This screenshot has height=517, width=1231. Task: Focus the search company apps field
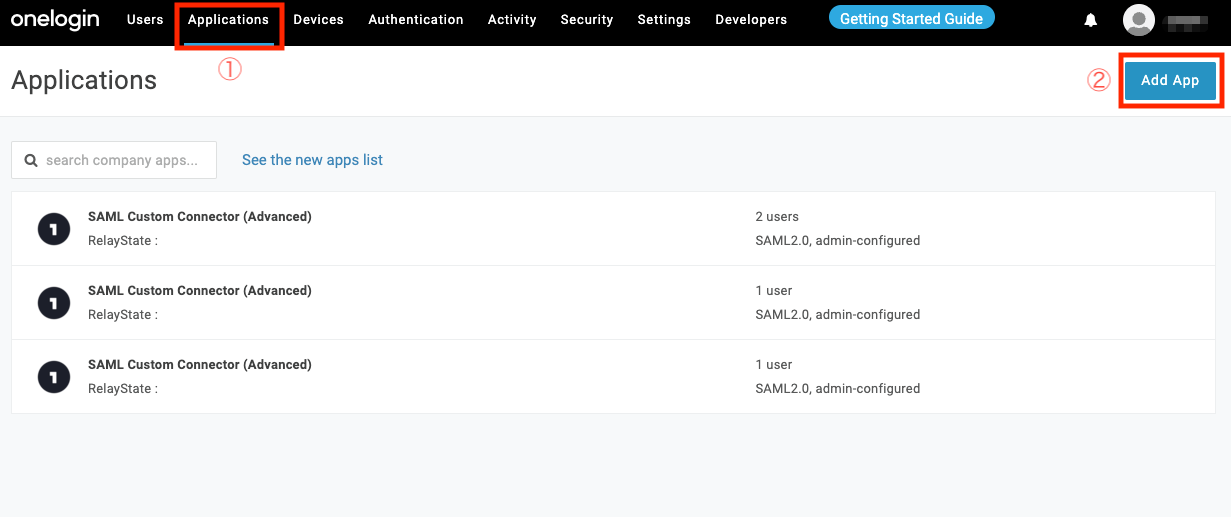tap(114, 160)
